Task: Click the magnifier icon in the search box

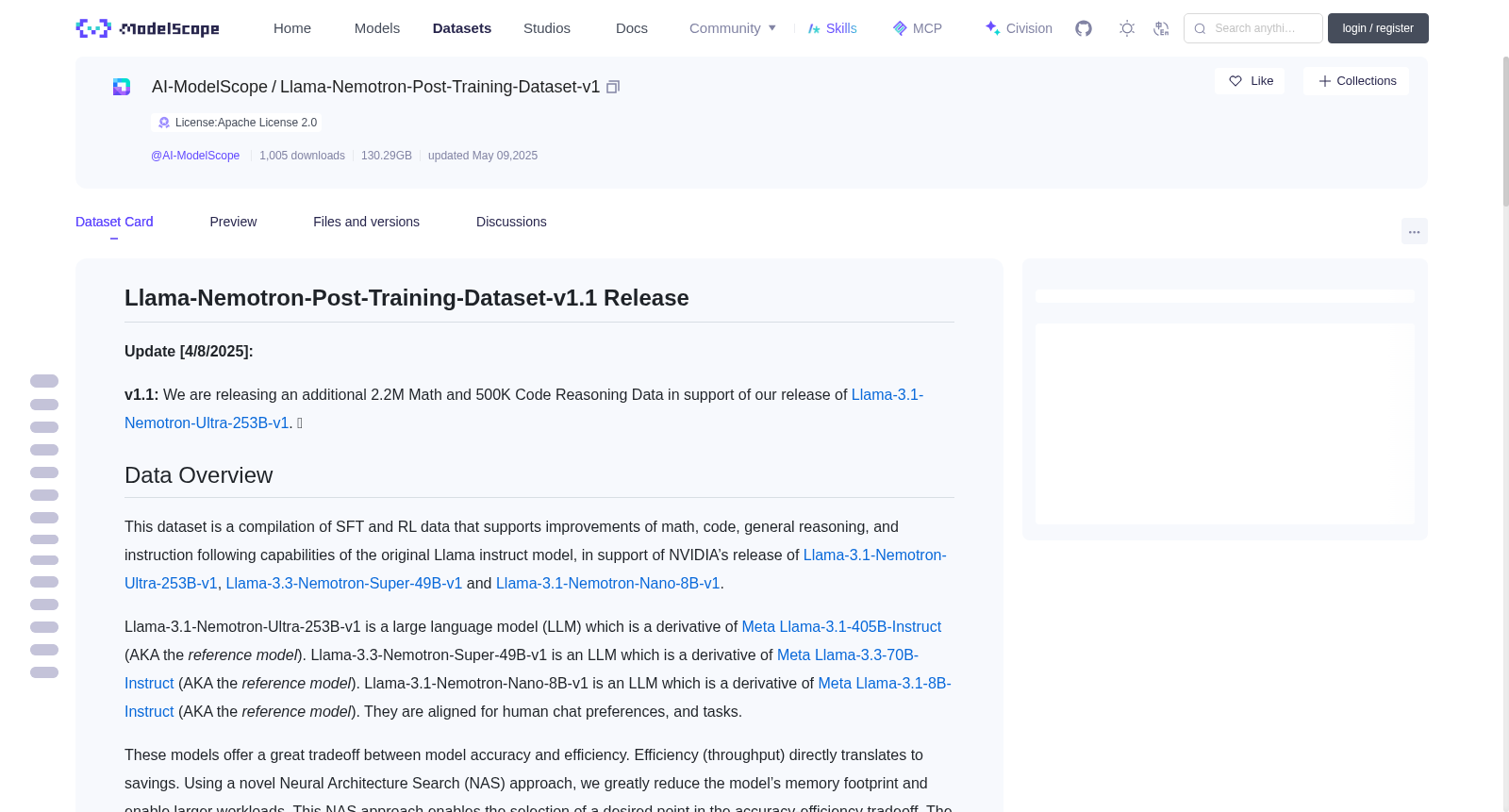Action: tap(1200, 28)
